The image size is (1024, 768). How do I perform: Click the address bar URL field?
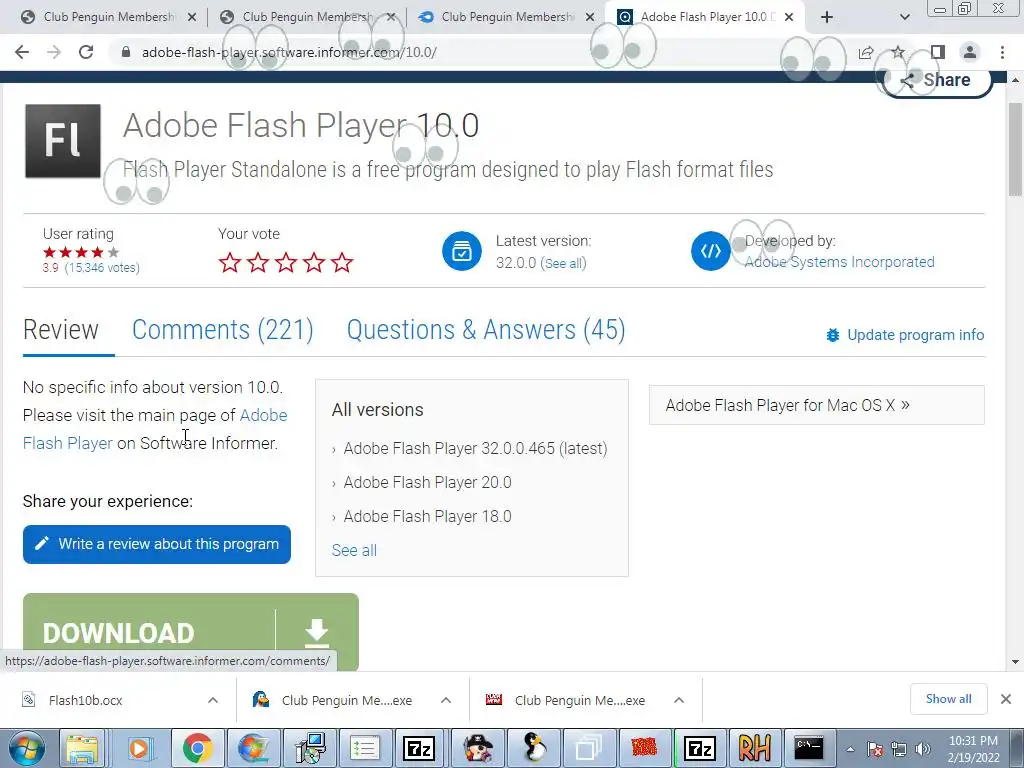coord(483,52)
